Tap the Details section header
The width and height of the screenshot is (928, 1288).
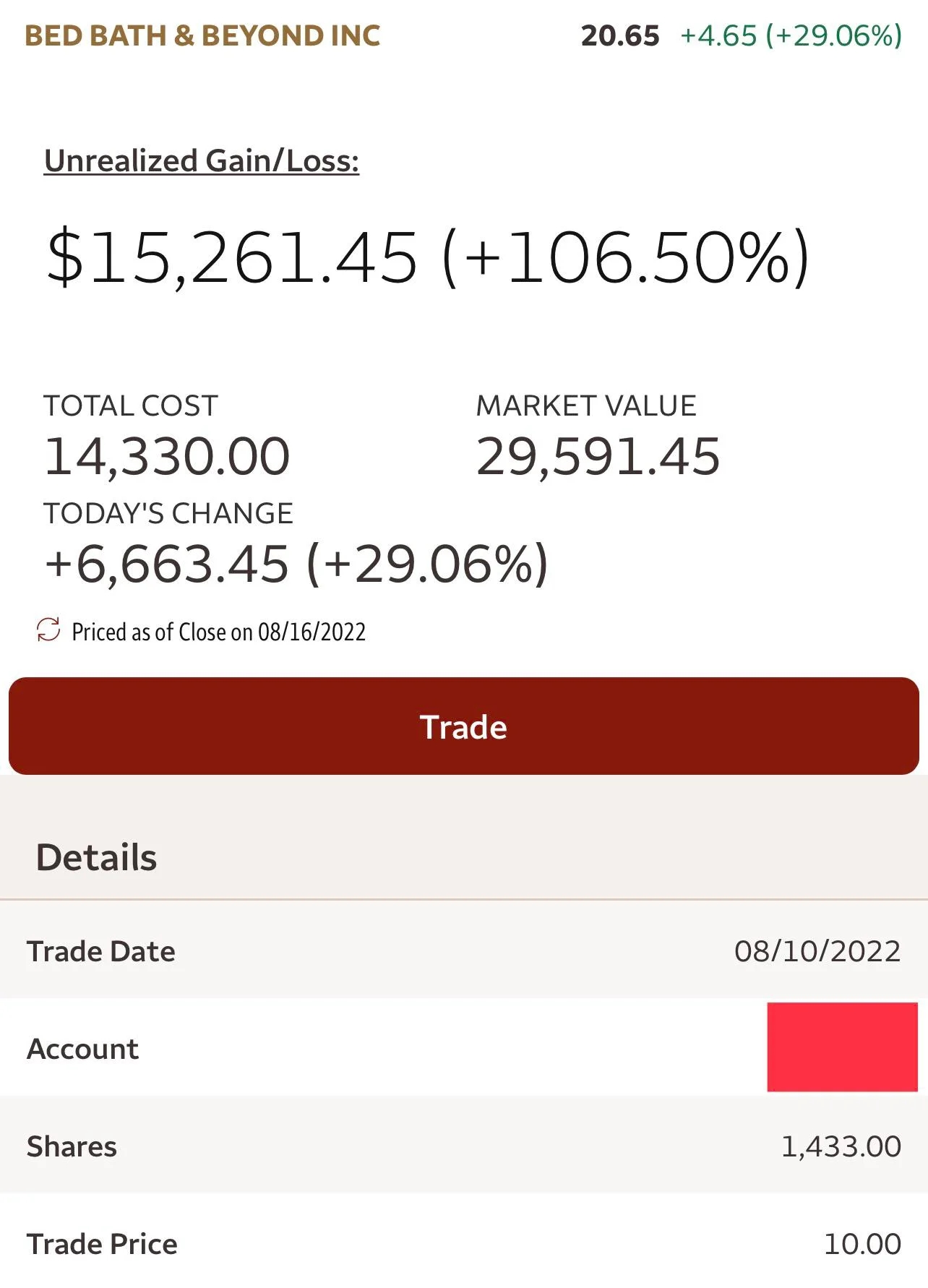tap(96, 857)
